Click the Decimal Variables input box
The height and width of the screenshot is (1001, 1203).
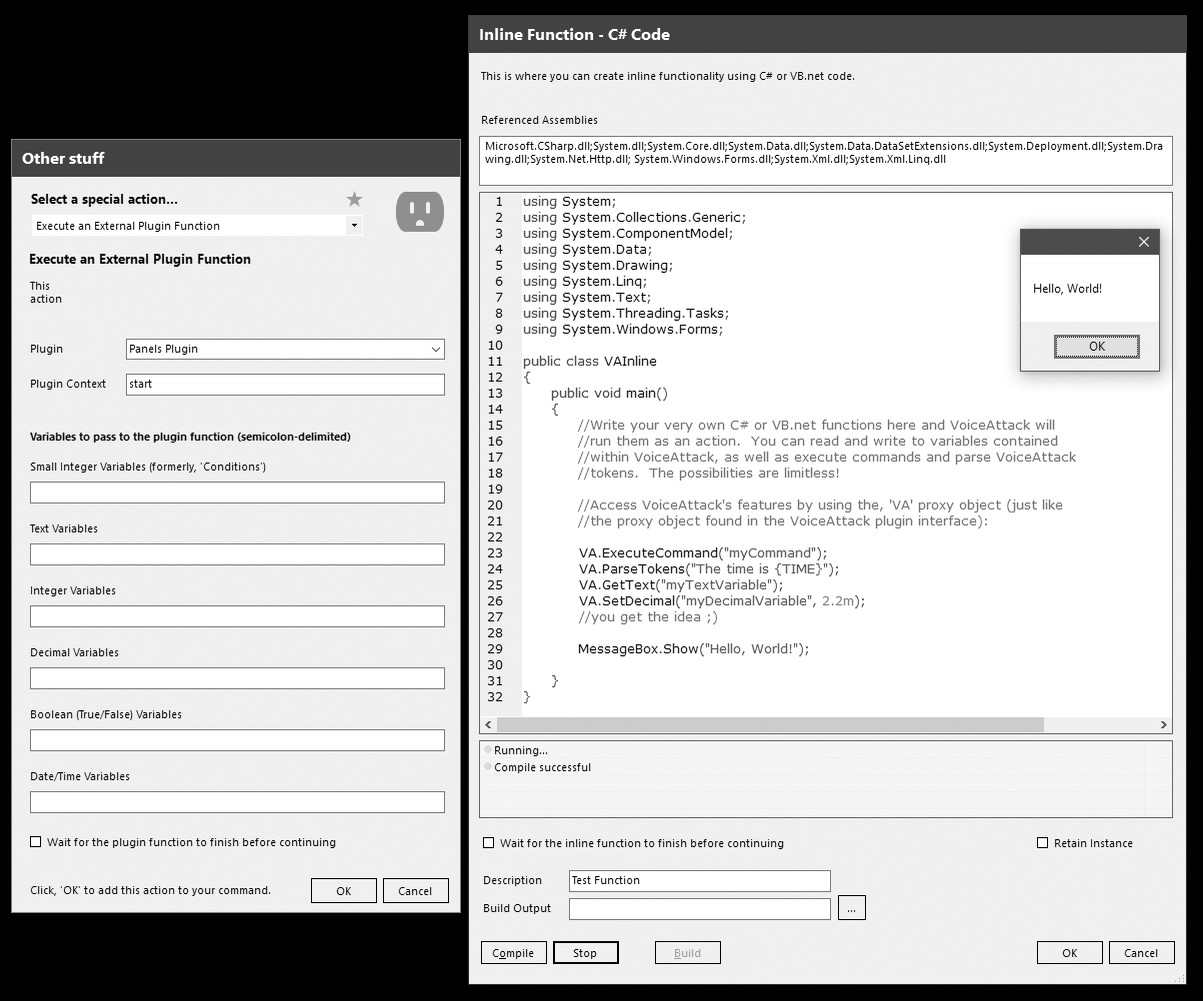click(x=237, y=678)
